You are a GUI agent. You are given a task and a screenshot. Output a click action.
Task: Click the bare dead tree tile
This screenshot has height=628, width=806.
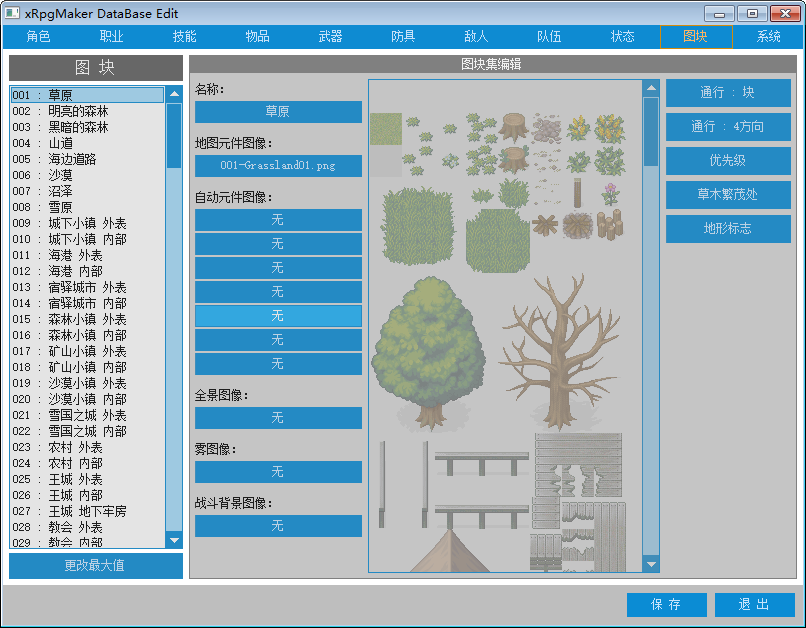[560, 352]
